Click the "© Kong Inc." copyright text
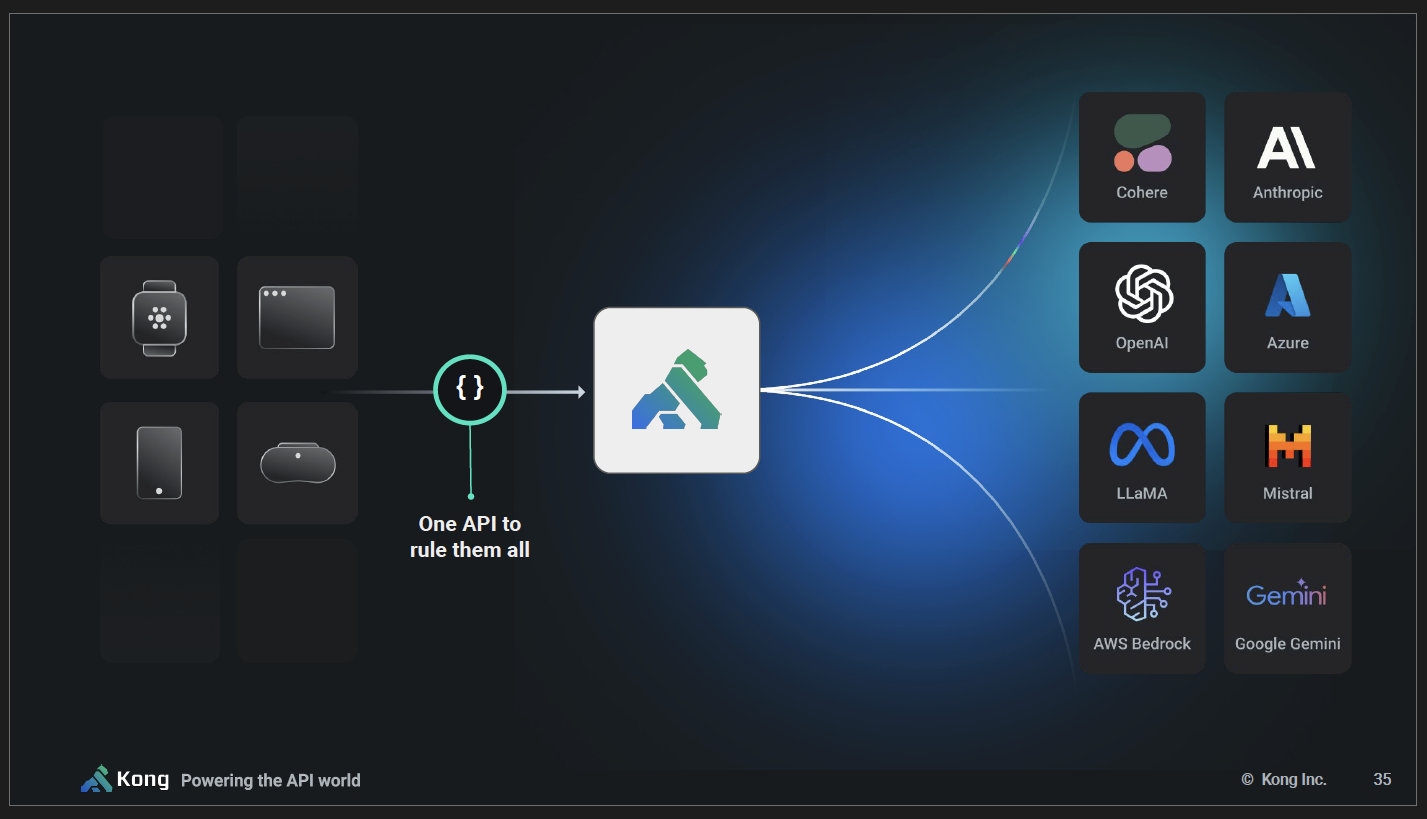The image size is (1427, 819). [1284, 779]
